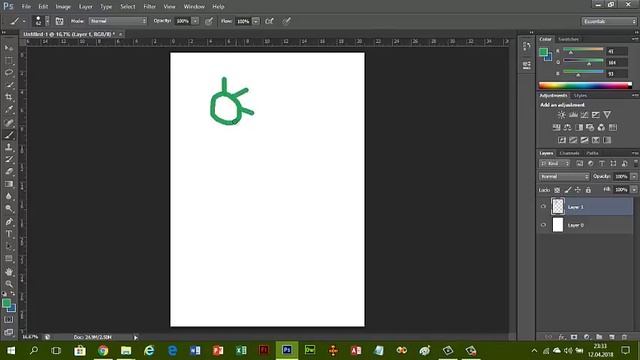640x360 pixels.
Task: Select the Rectangle shape tool
Action: pos(9,259)
